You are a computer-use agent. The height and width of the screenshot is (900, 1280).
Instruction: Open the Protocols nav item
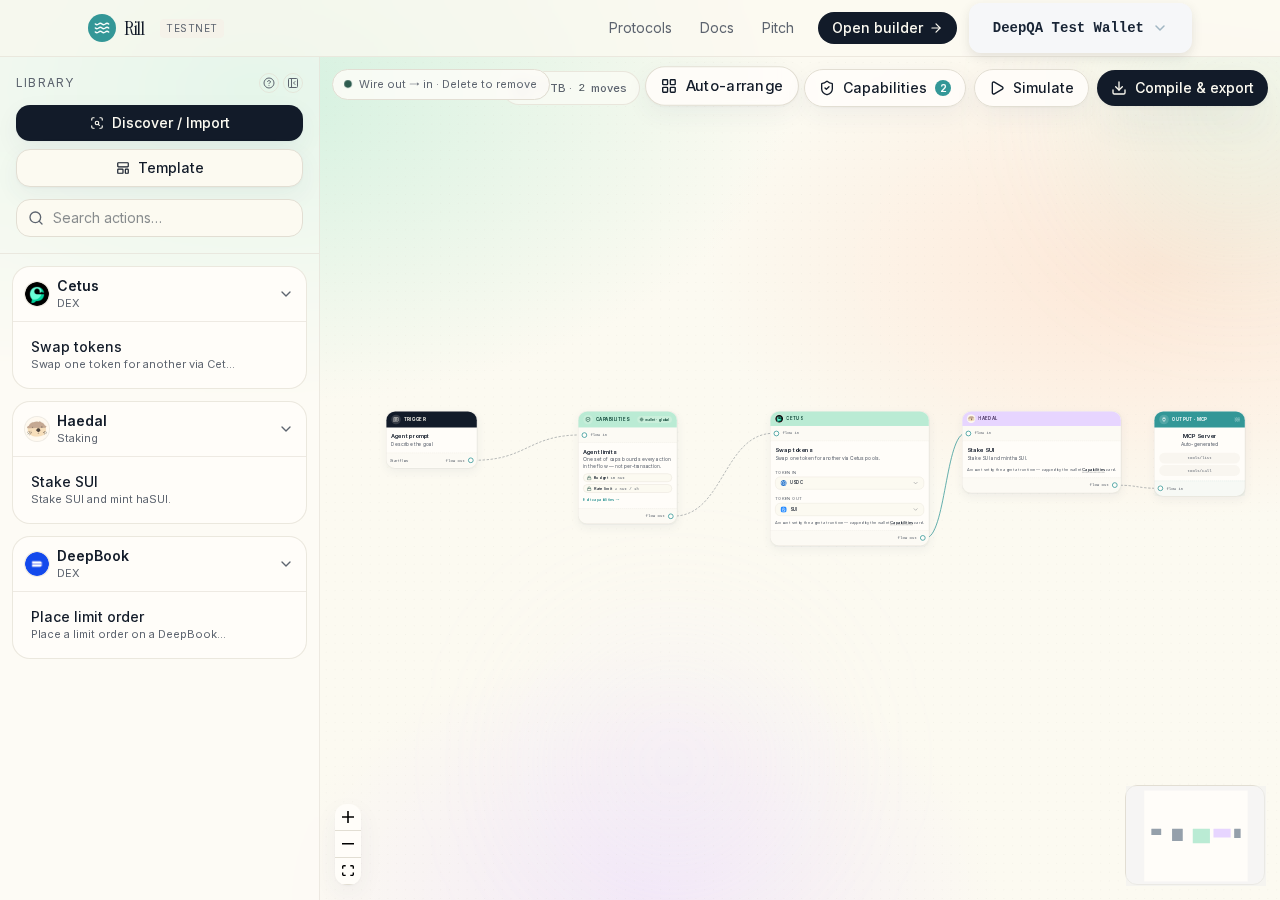[640, 28]
